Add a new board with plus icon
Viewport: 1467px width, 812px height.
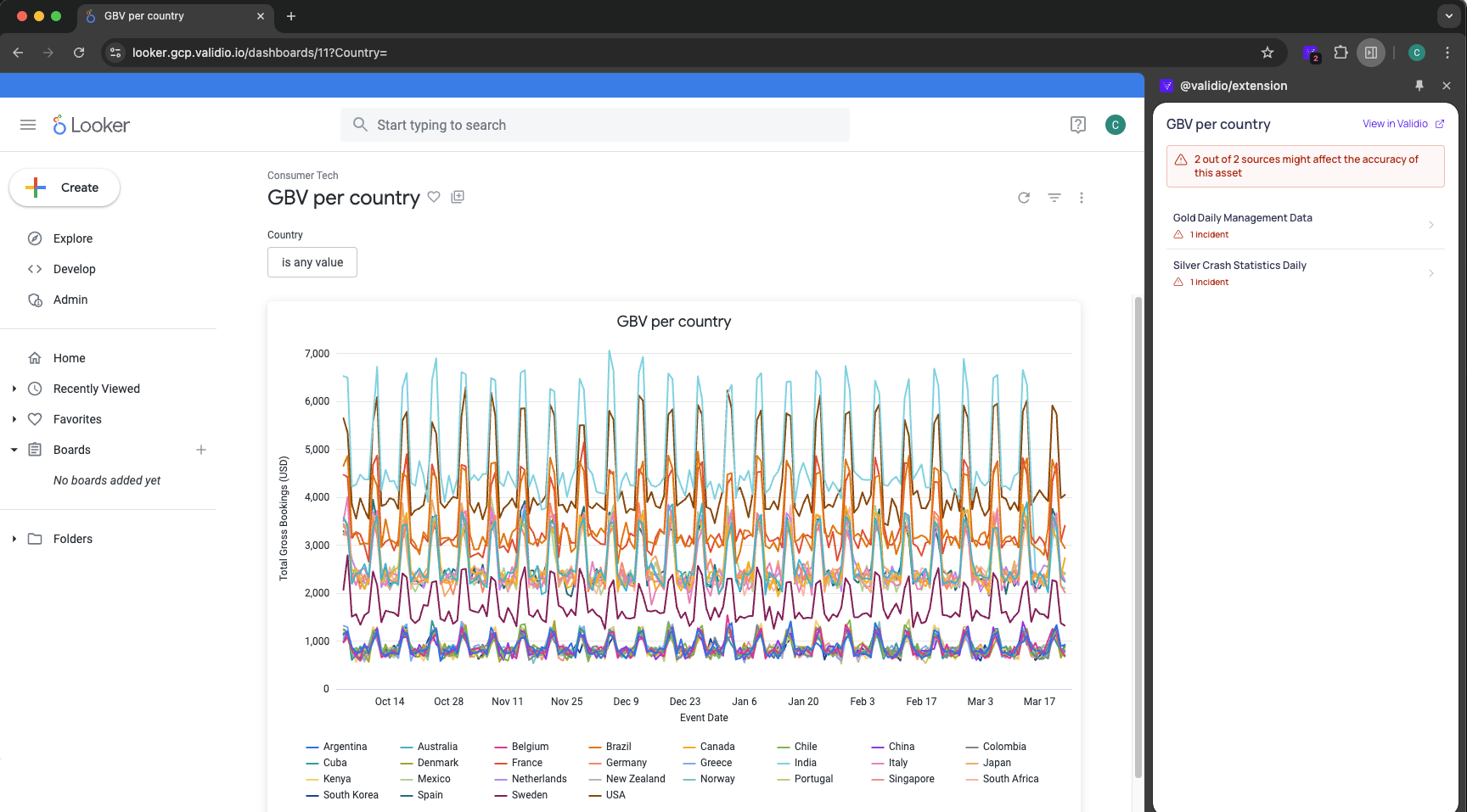pos(201,450)
